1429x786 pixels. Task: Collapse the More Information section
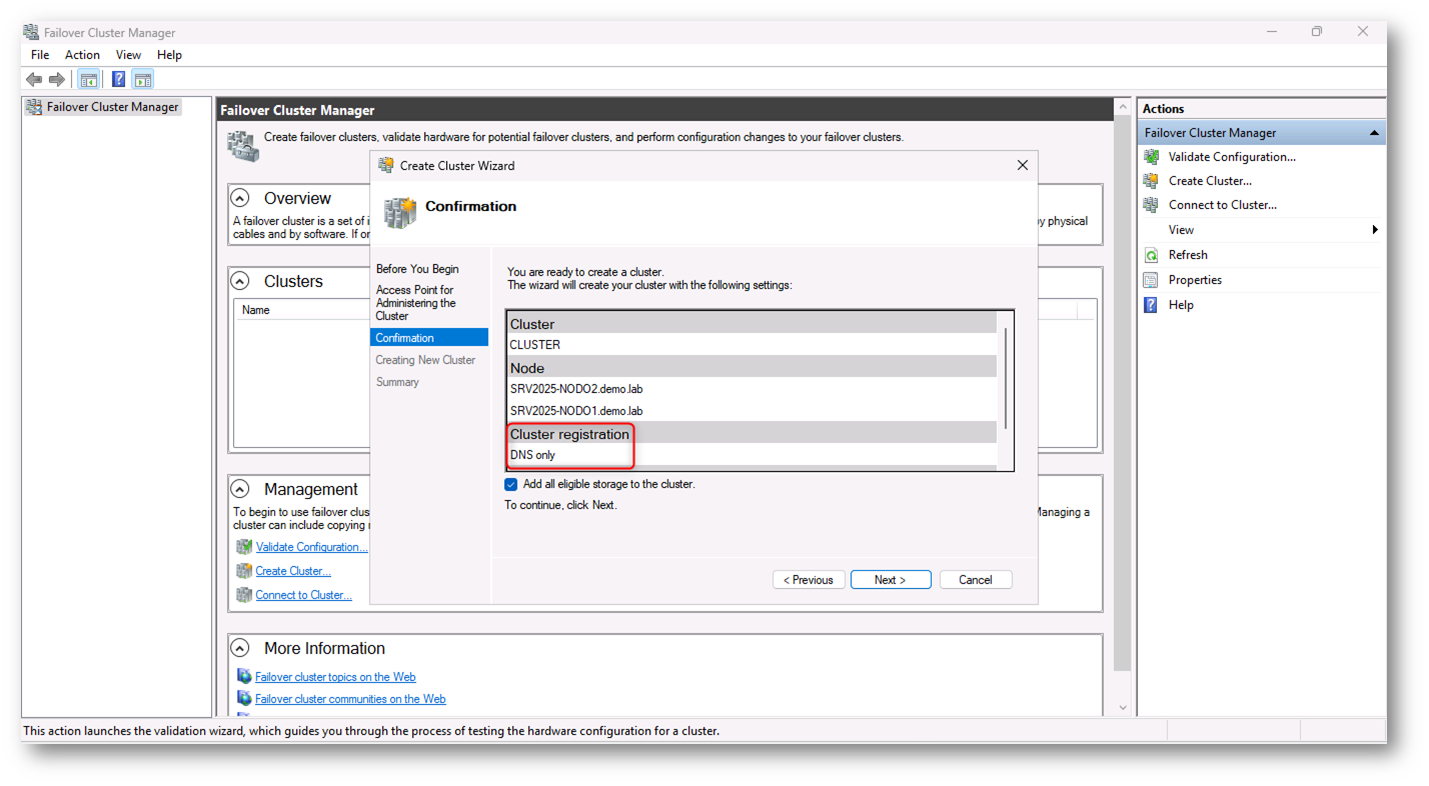[x=240, y=648]
